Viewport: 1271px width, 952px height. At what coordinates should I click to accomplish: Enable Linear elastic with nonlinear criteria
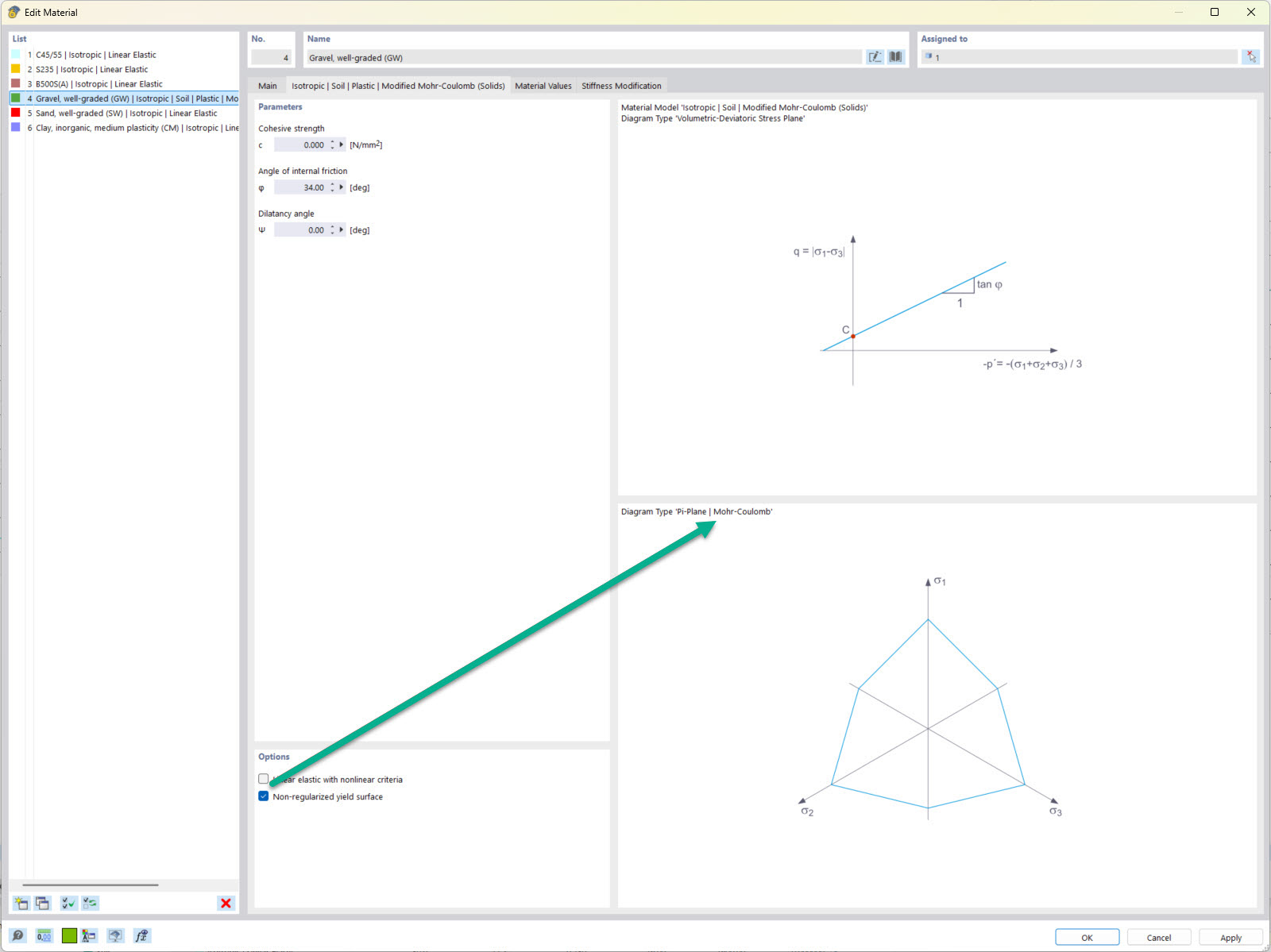[263, 779]
